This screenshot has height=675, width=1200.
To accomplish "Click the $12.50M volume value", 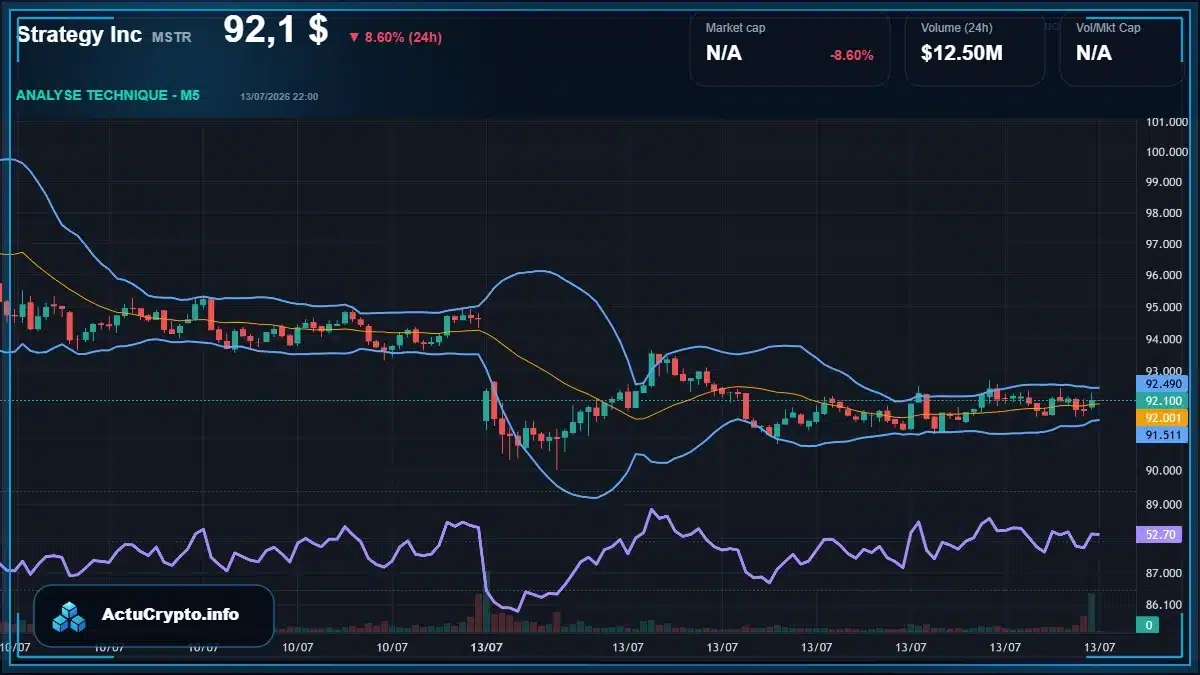I will click(962, 53).
